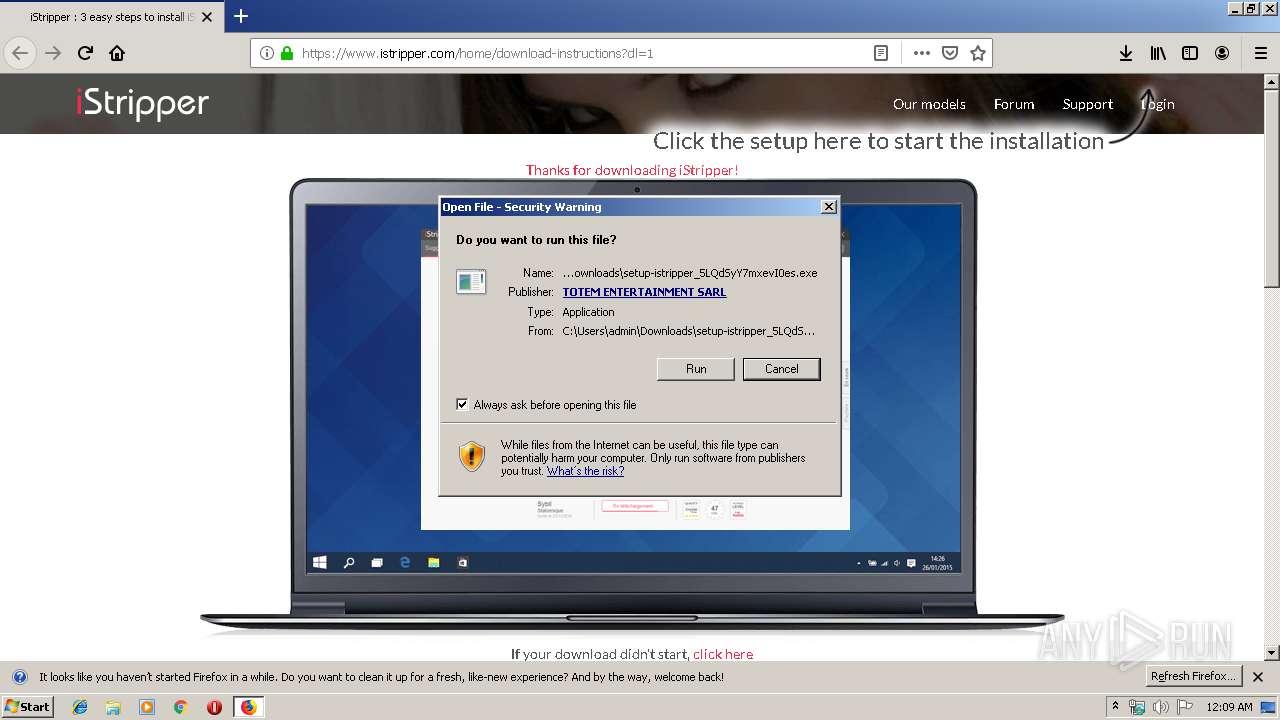Open the Firefox downloads panel

point(1126,53)
